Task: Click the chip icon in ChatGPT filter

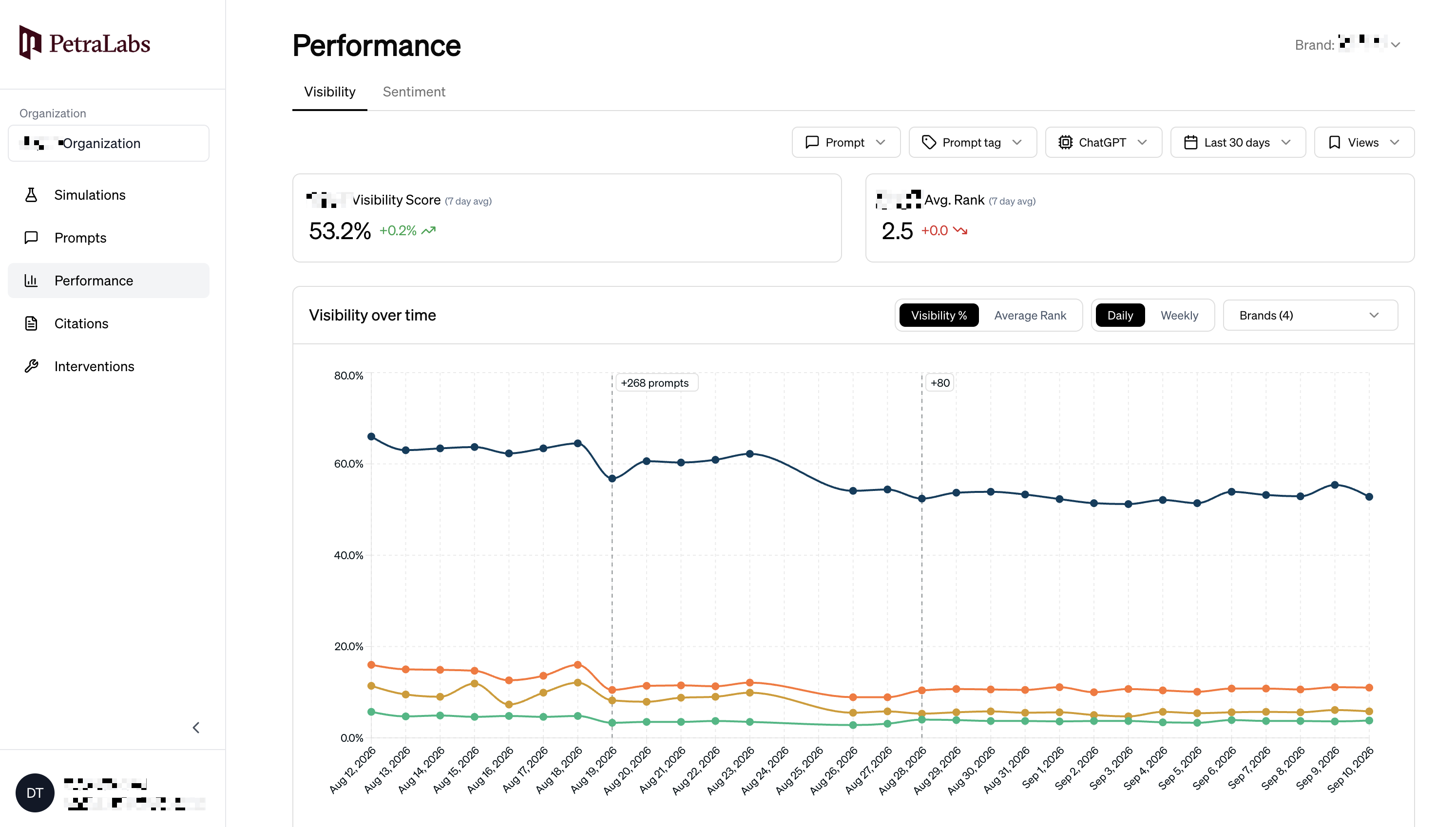Action: (1065, 142)
